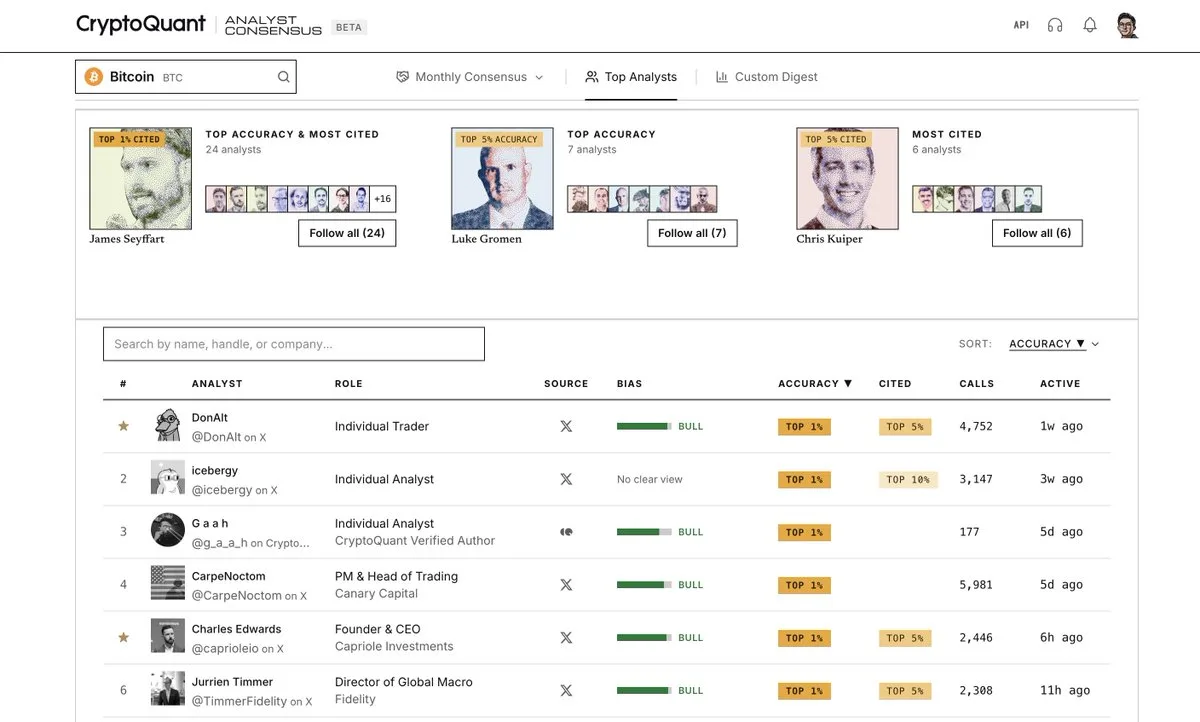Select James Seyffart's portrait
The width and height of the screenshot is (1200, 722).
[x=140, y=179]
